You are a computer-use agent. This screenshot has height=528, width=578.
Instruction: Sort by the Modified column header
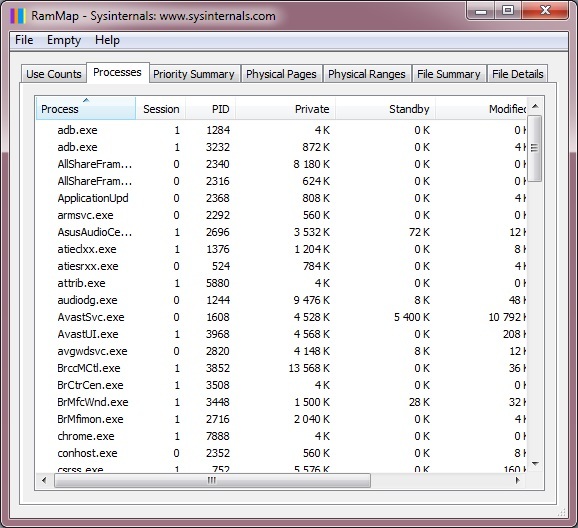(x=481, y=109)
